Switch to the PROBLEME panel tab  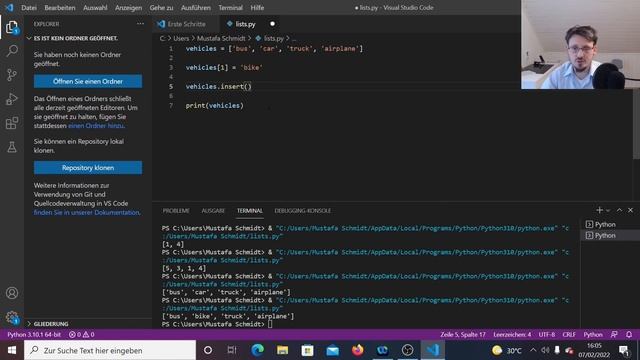click(x=176, y=211)
